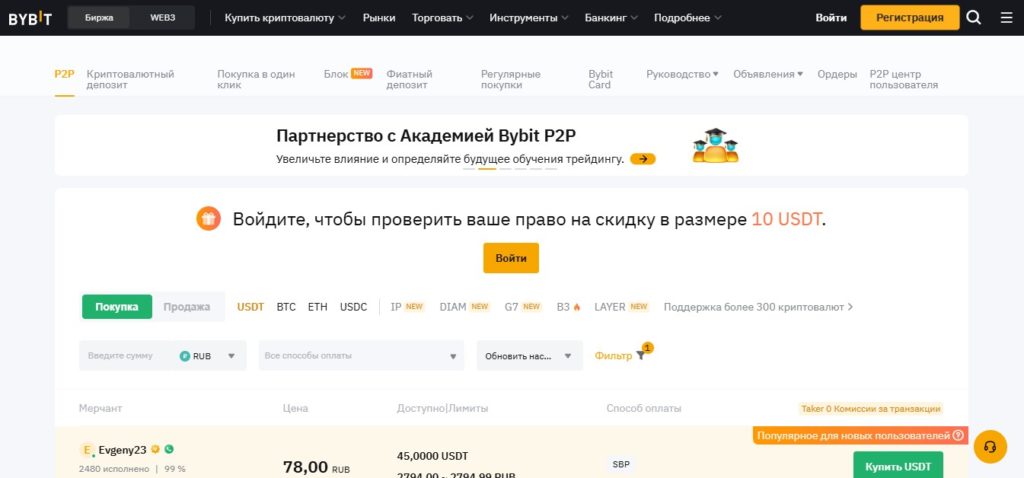Expand the Купить криптовалюту menu
Viewport: 1024px width, 478px height.
pyautogui.click(x=285, y=18)
